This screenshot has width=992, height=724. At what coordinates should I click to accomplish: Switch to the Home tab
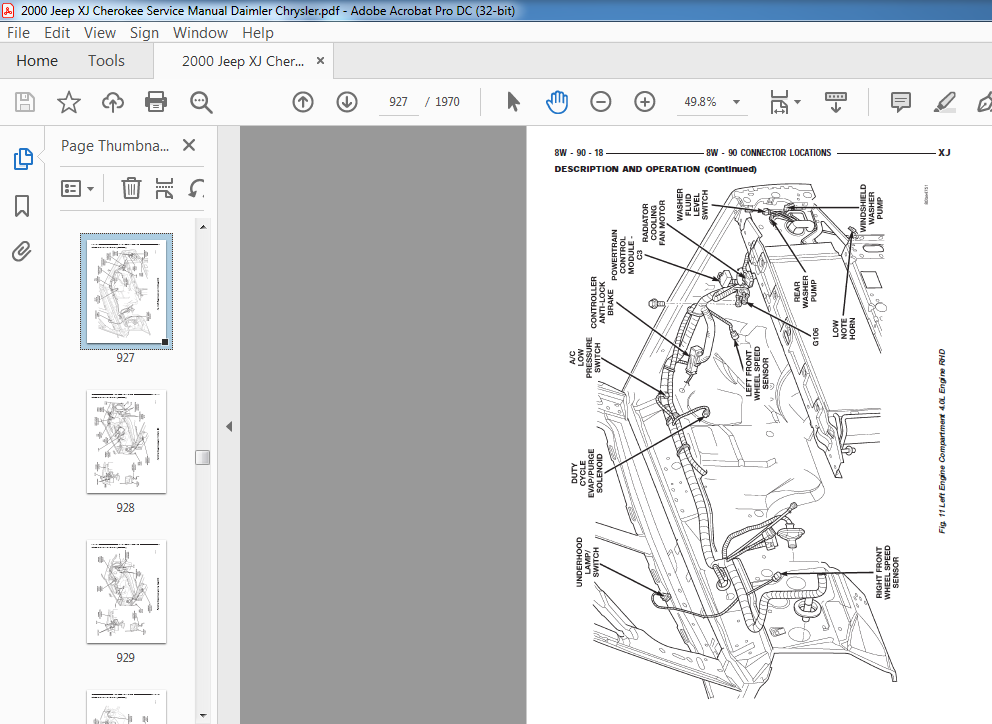coord(37,61)
